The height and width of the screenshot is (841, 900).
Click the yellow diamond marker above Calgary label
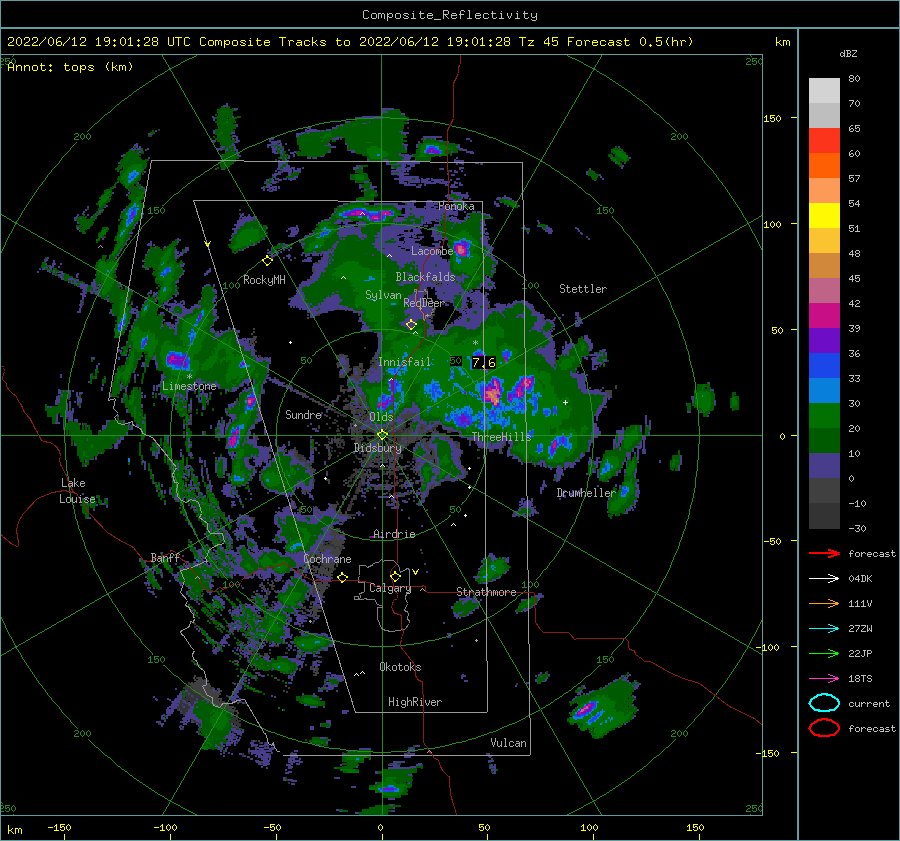395,576
